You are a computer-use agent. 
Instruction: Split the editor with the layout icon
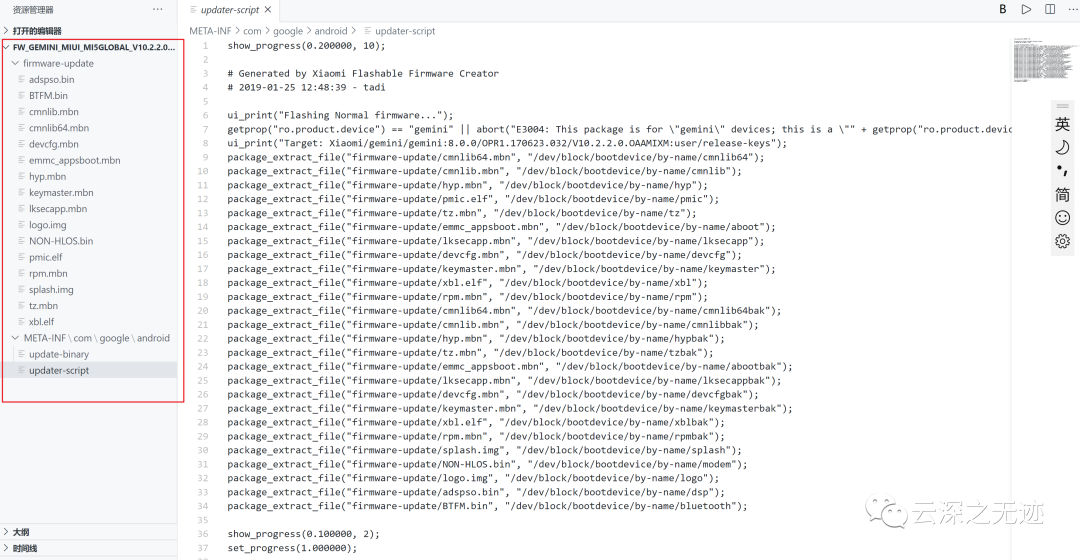(x=1050, y=9)
